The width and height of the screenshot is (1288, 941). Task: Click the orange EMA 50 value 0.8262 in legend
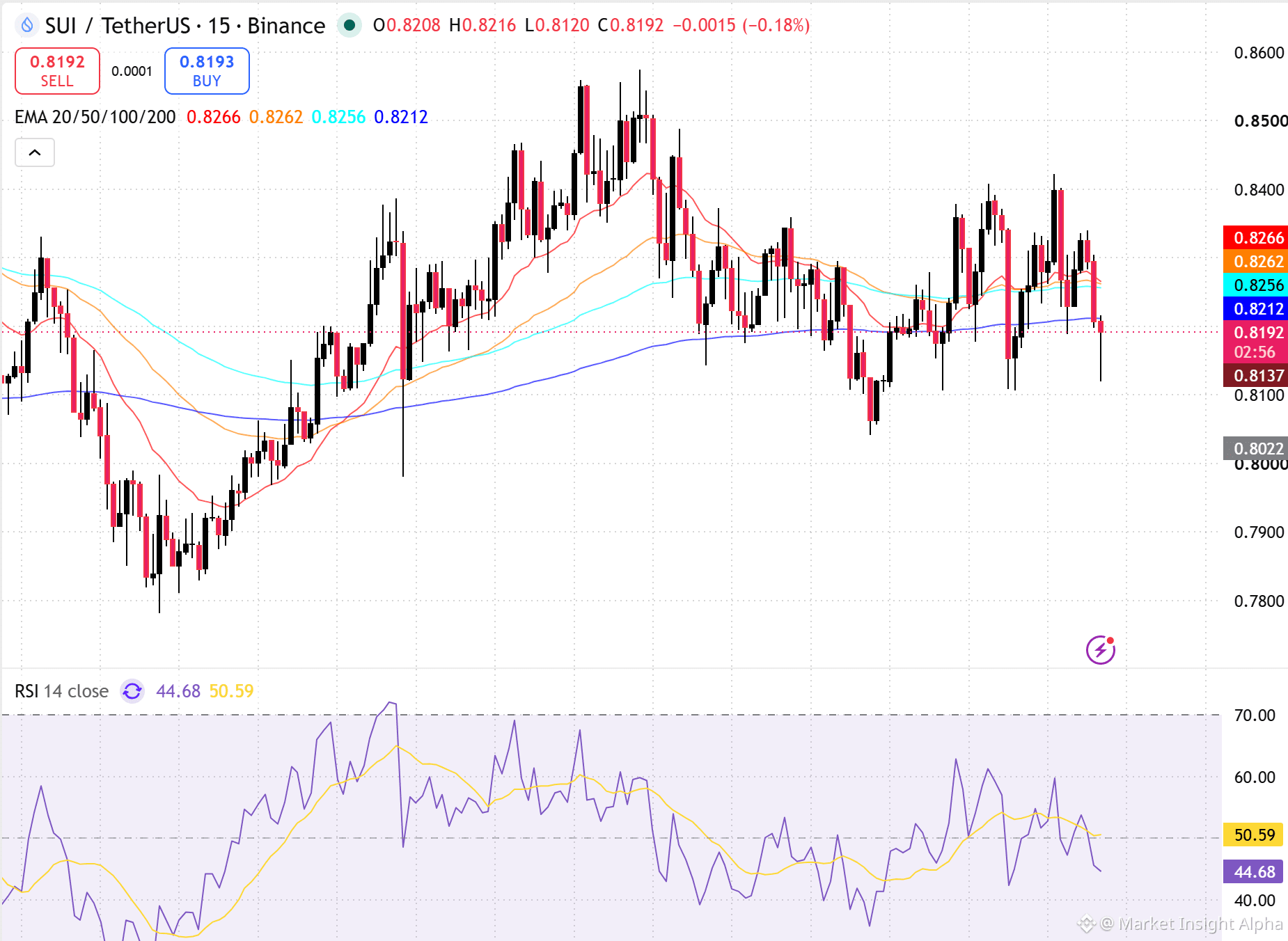276,117
